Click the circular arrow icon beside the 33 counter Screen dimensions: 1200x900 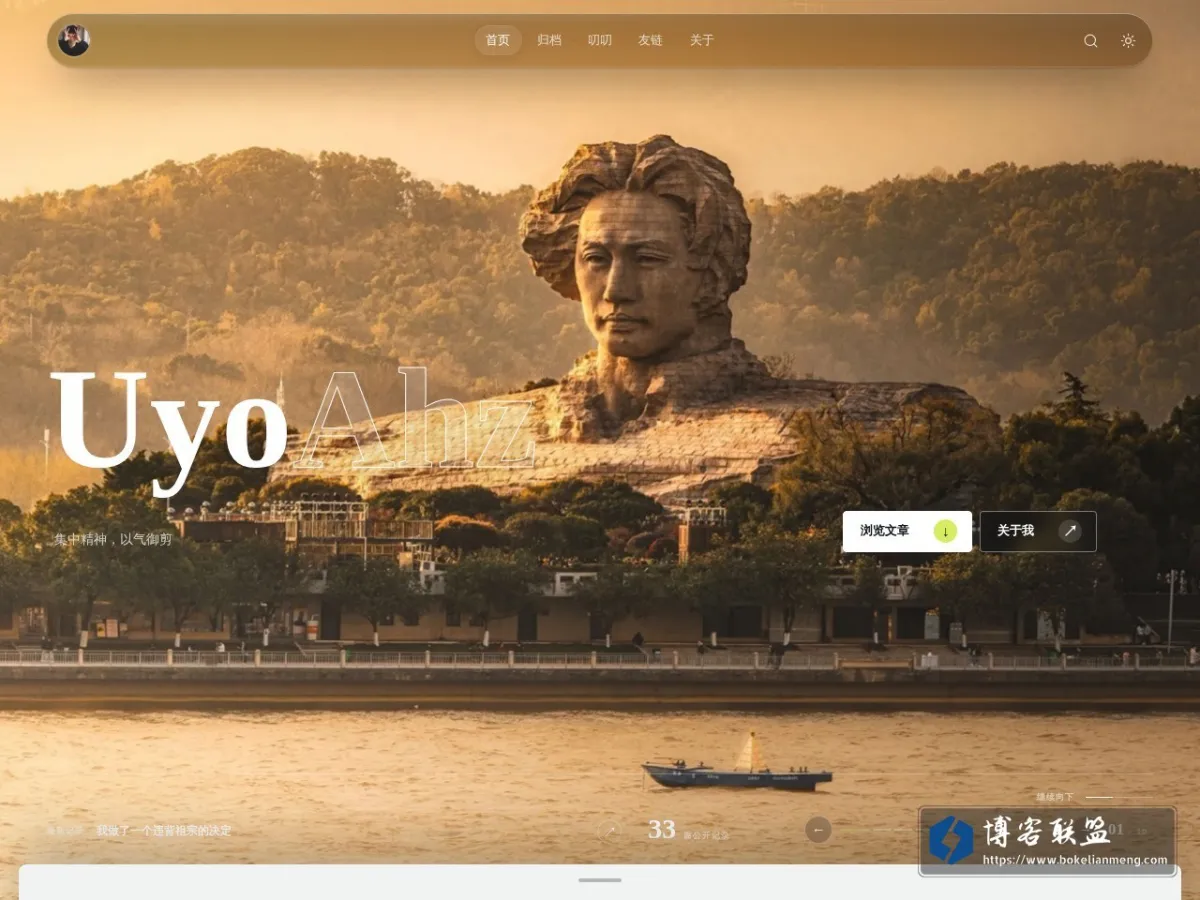[x=609, y=830]
